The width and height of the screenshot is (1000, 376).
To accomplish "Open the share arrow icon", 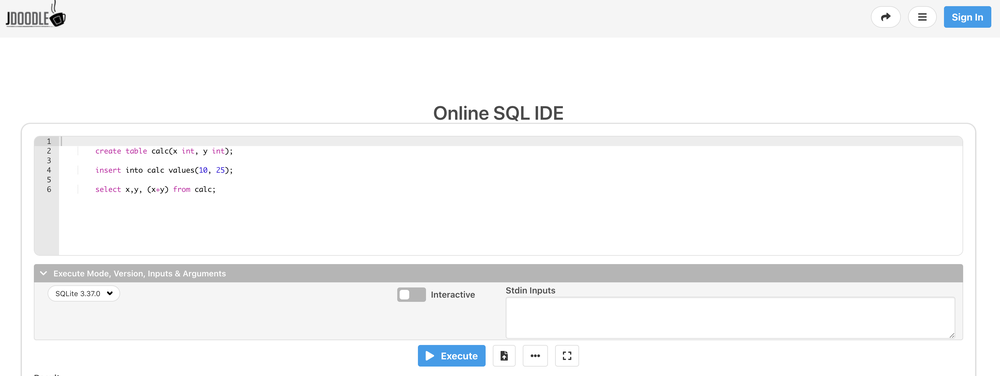I will (885, 17).
